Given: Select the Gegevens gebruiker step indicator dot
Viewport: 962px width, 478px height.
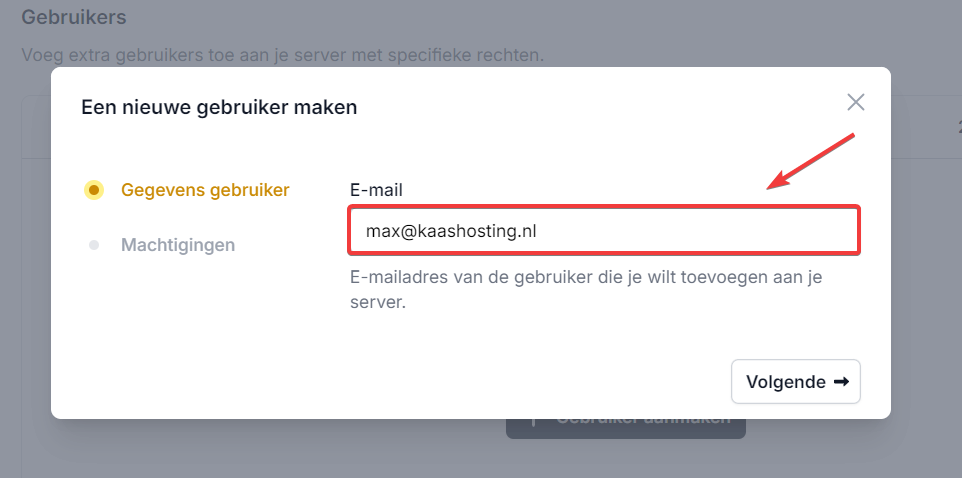Looking at the screenshot, I should click(x=93, y=190).
